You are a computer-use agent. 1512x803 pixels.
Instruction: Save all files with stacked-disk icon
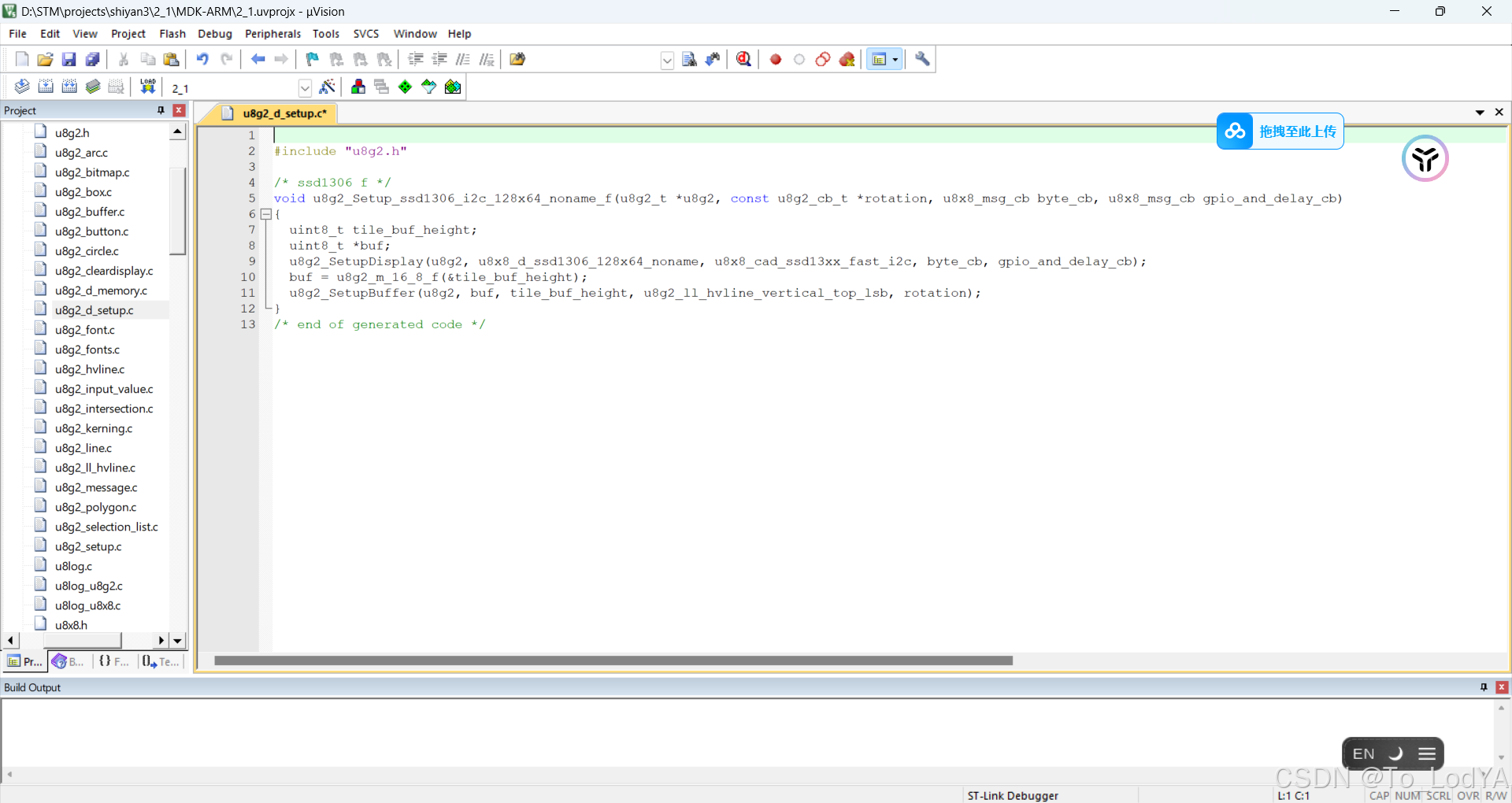click(93, 59)
